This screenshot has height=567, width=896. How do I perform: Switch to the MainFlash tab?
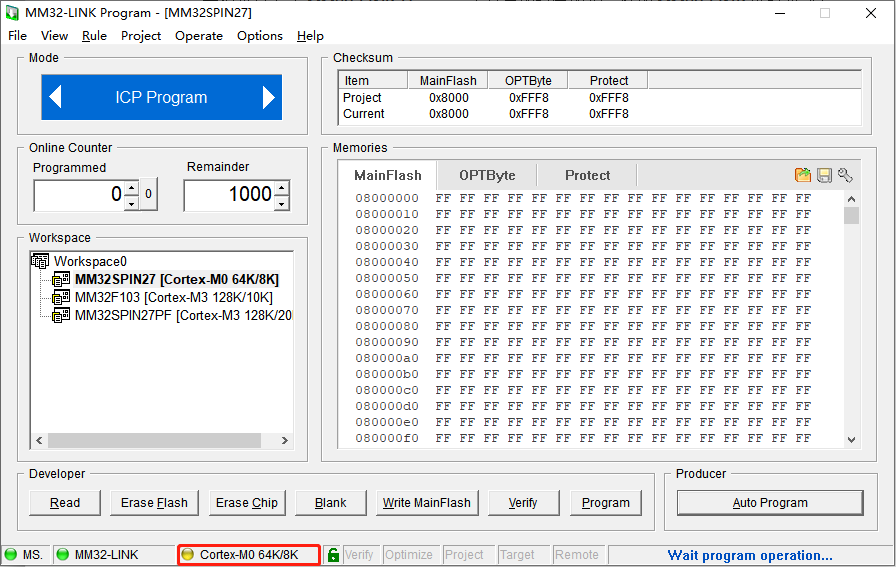(x=388, y=175)
